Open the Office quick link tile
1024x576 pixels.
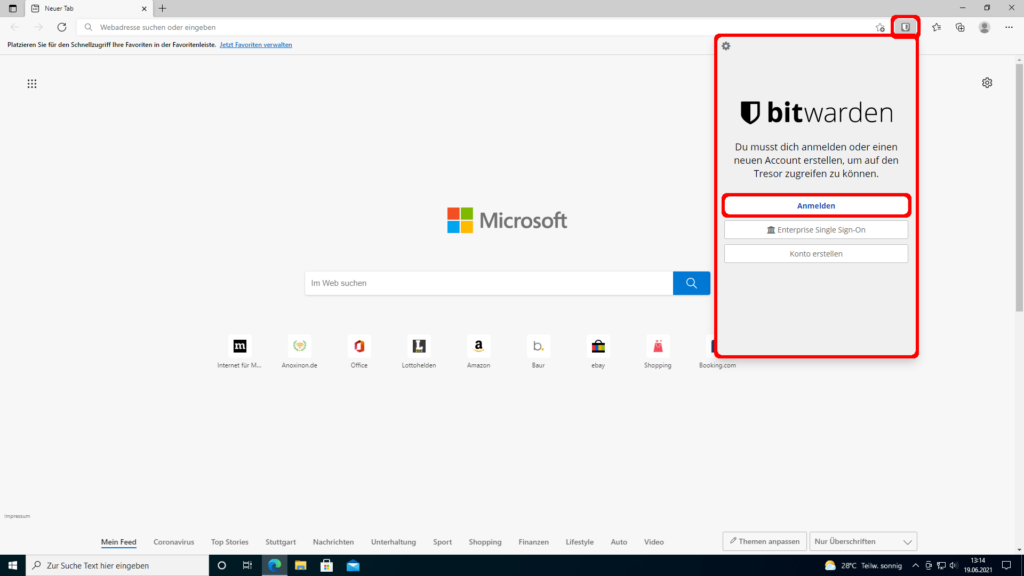[359, 352]
